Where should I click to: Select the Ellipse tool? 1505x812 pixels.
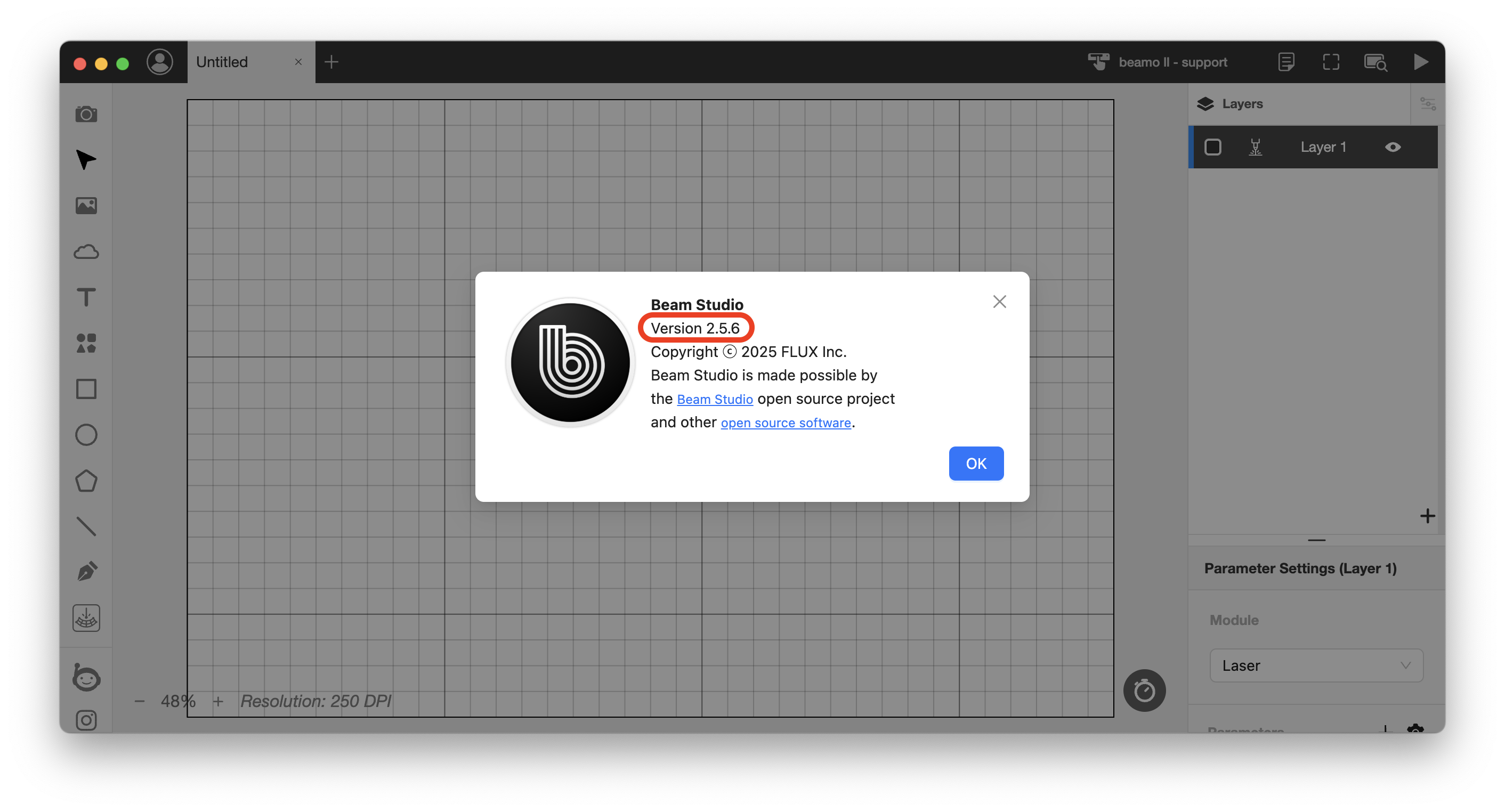tap(86, 435)
